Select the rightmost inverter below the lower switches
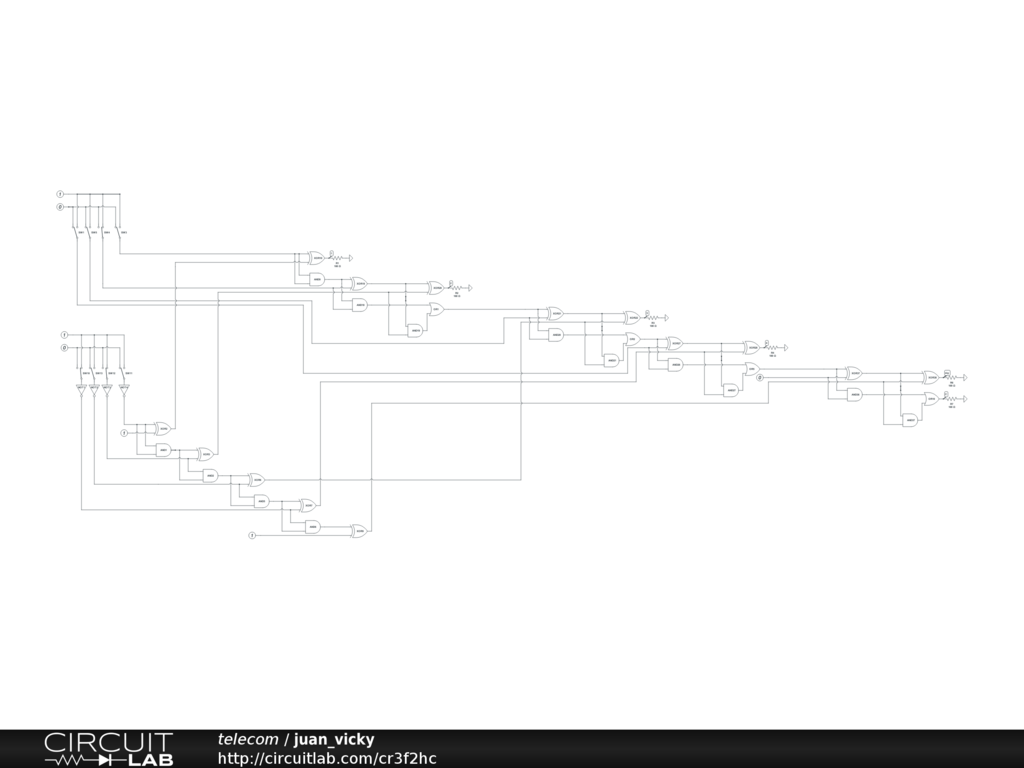Image resolution: width=1024 pixels, height=768 pixels. [124, 388]
